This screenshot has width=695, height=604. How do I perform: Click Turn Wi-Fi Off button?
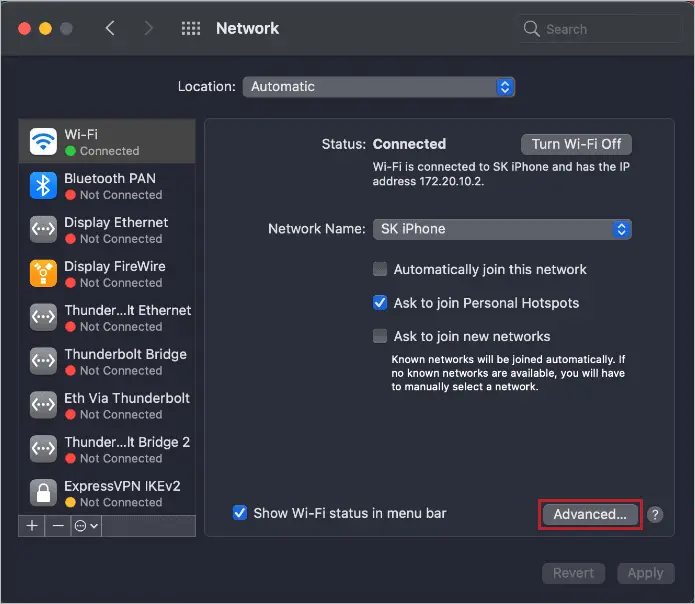[576, 144]
